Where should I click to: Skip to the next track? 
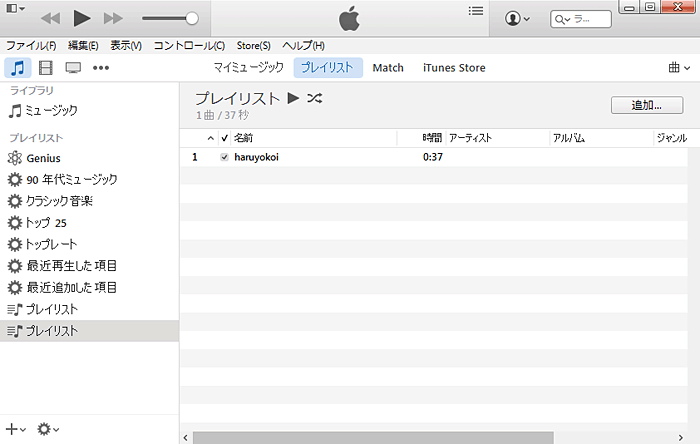pos(113,18)
